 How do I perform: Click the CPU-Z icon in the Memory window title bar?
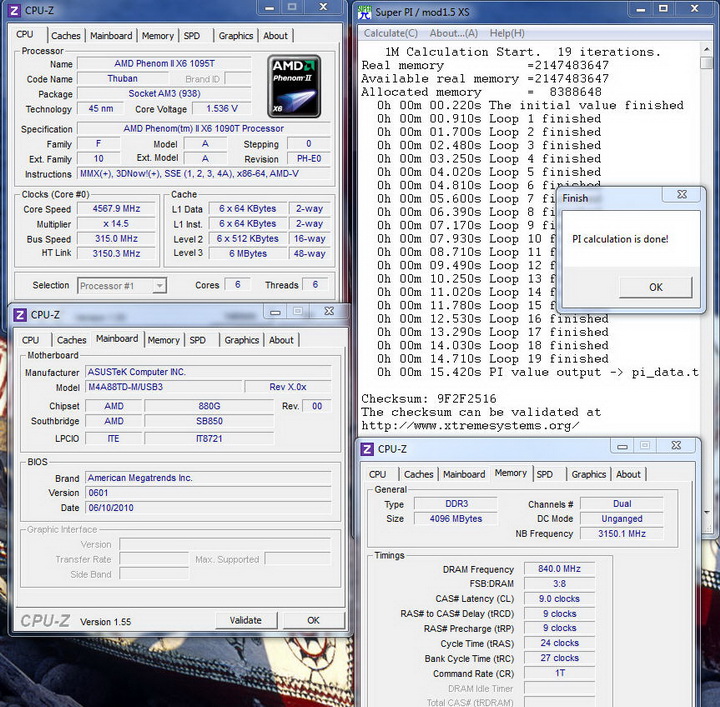pos(367,449)
